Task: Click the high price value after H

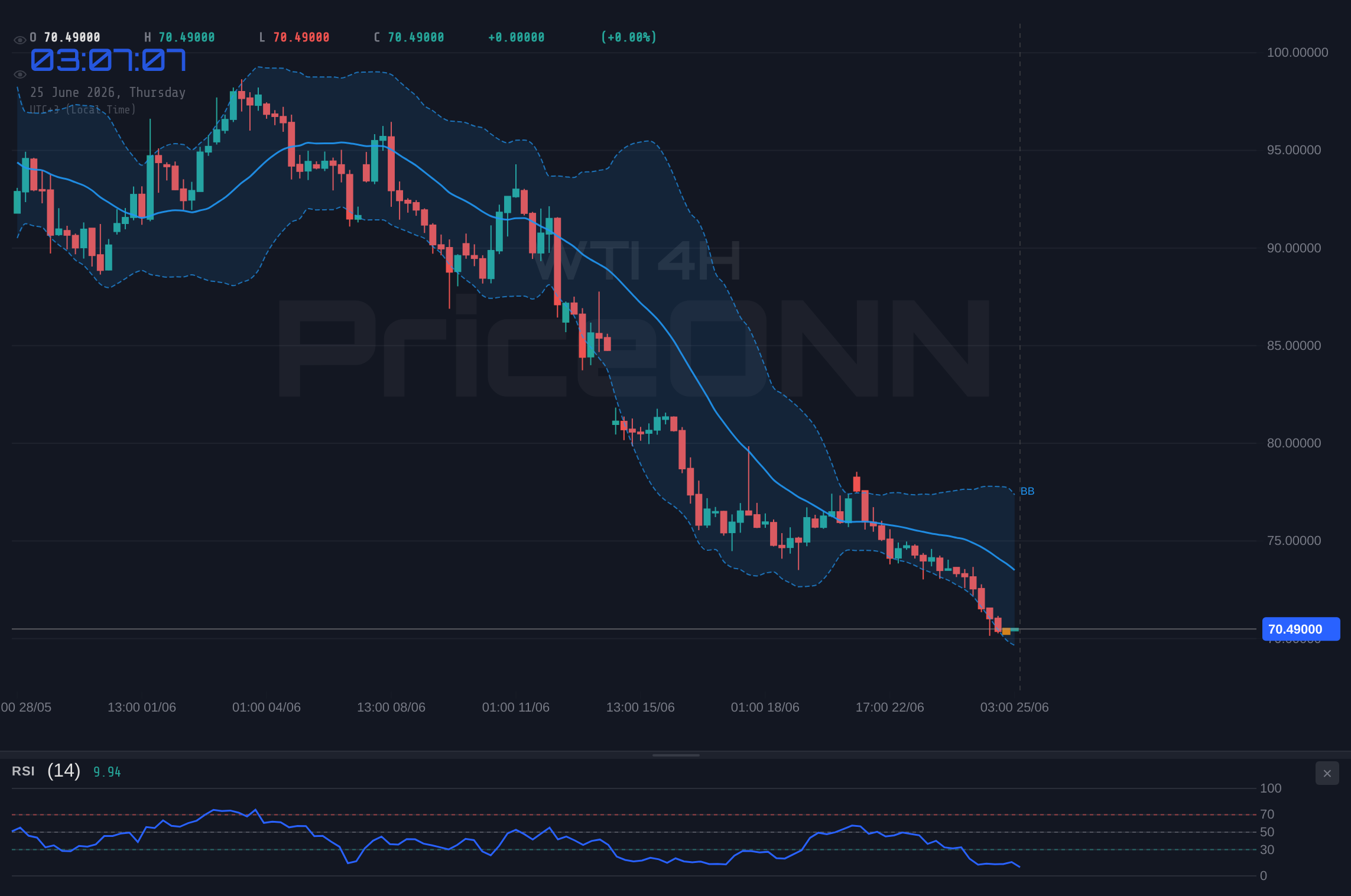Action: click(x=187, y=37)
